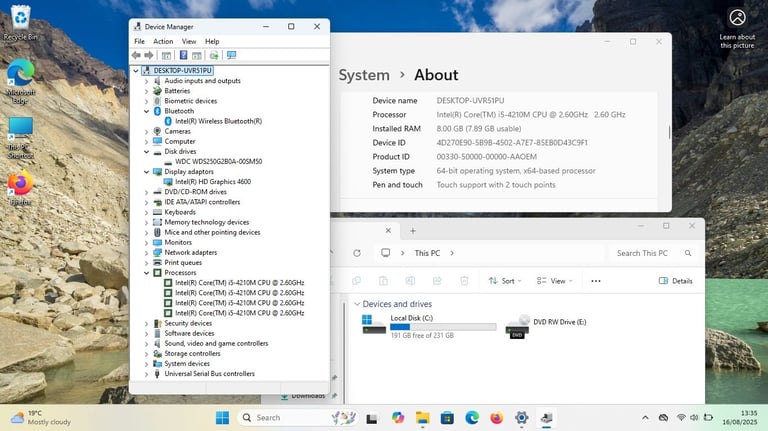This screenshot has height=431, width=768.
Task: Click the Paste icon in File Explorer toolbar
Action: coord(384,281)
